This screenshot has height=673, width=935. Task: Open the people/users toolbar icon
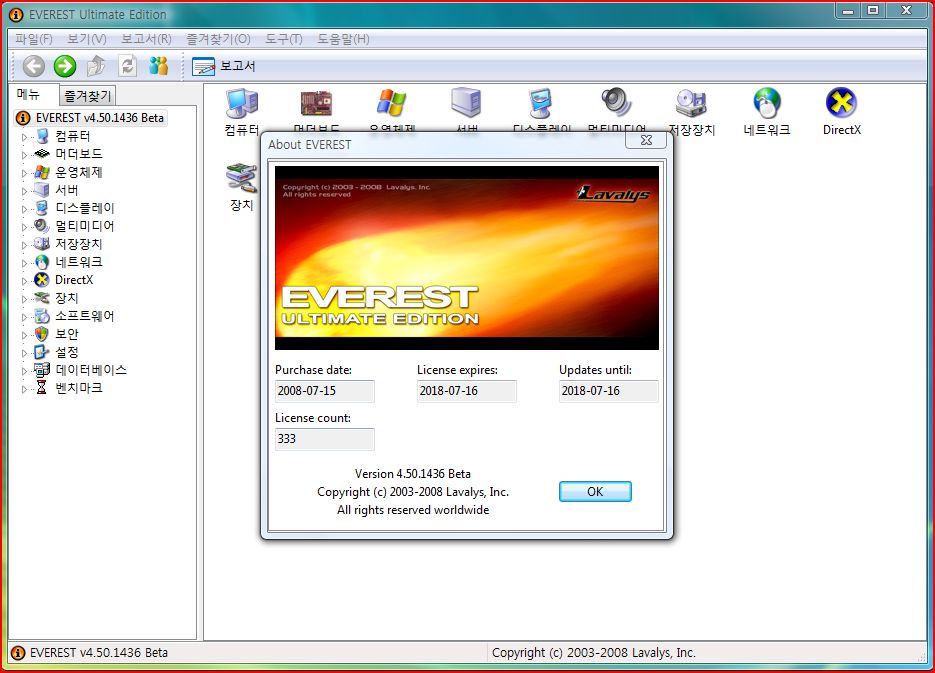158,66
